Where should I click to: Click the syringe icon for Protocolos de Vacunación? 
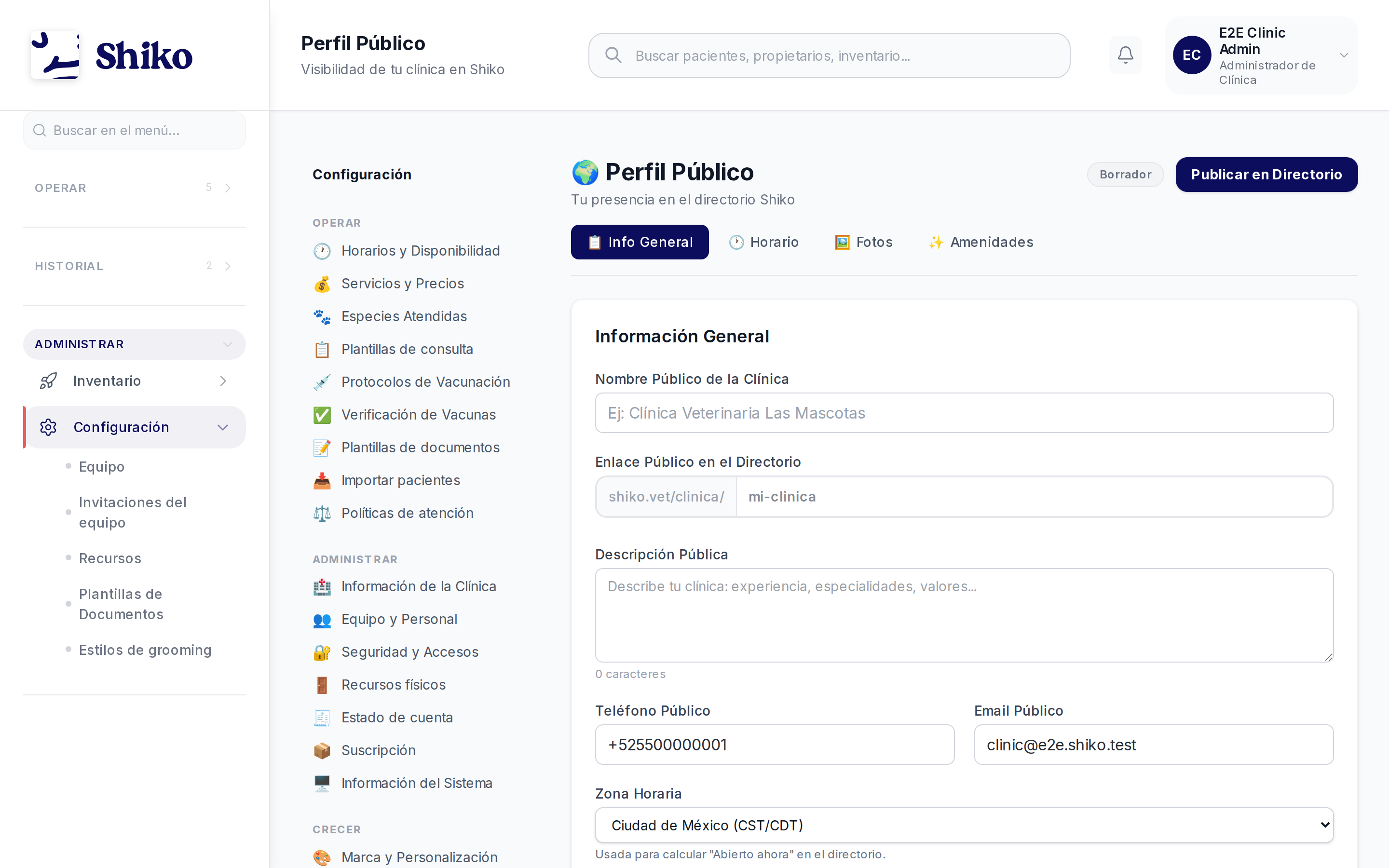point(322,382)
